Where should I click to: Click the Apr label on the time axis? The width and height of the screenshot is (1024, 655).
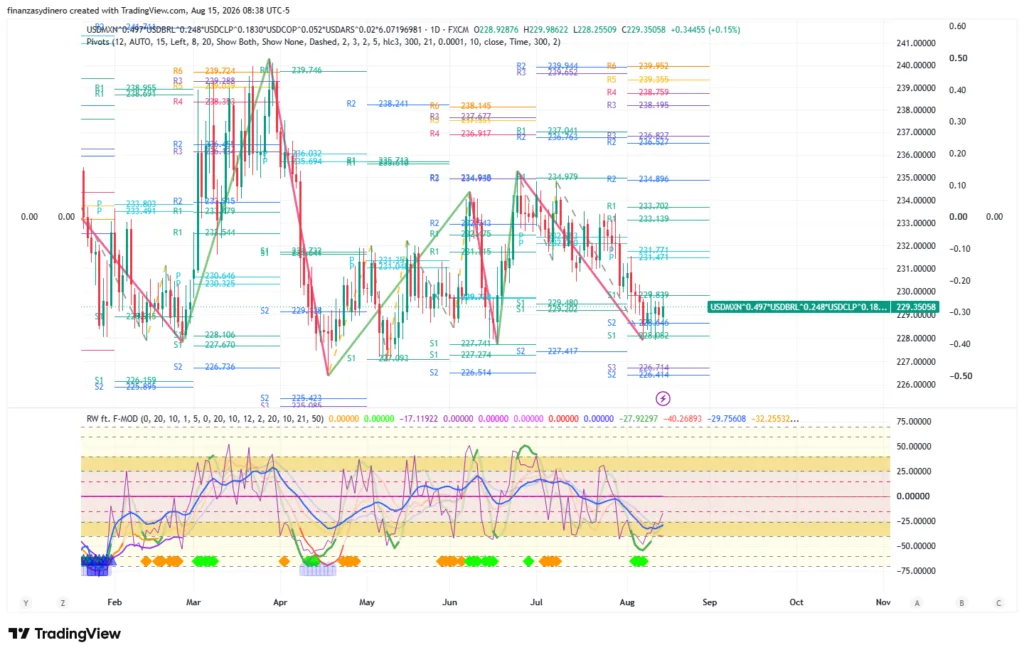tap(280, 602)
